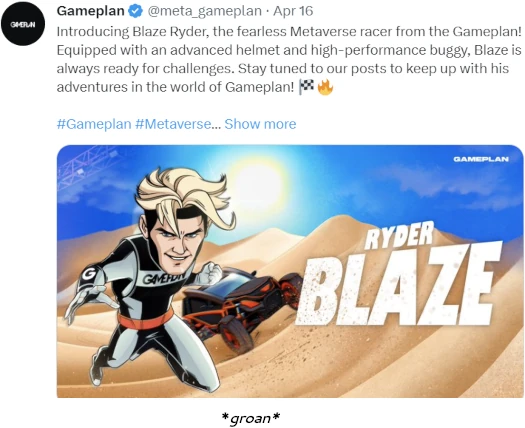525x428 pixels.
Task: Click the checkered flag emoji
Action: tap(306, 87)
